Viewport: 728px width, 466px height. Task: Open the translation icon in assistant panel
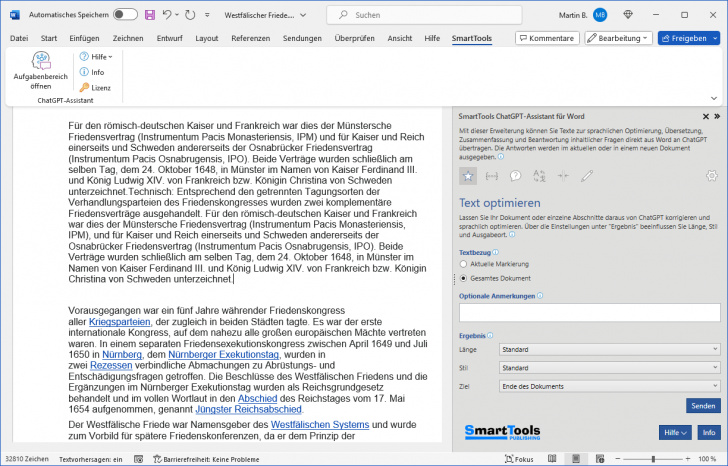tap(540, 175)
